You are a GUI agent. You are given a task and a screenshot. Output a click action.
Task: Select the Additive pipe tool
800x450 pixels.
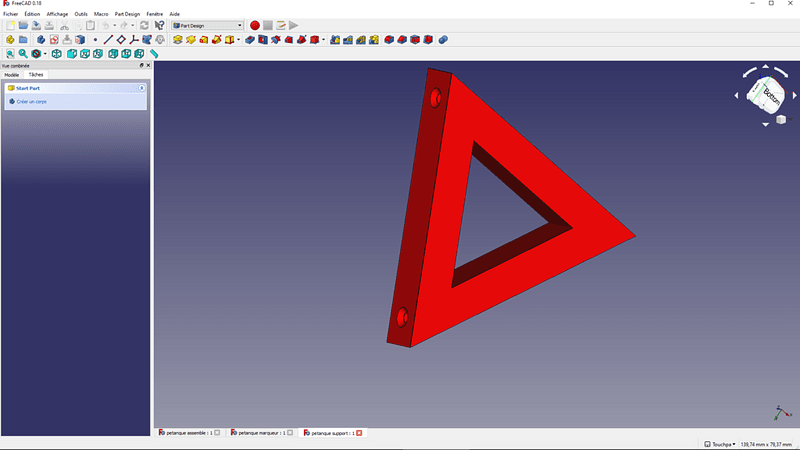[x=217, y=40]
